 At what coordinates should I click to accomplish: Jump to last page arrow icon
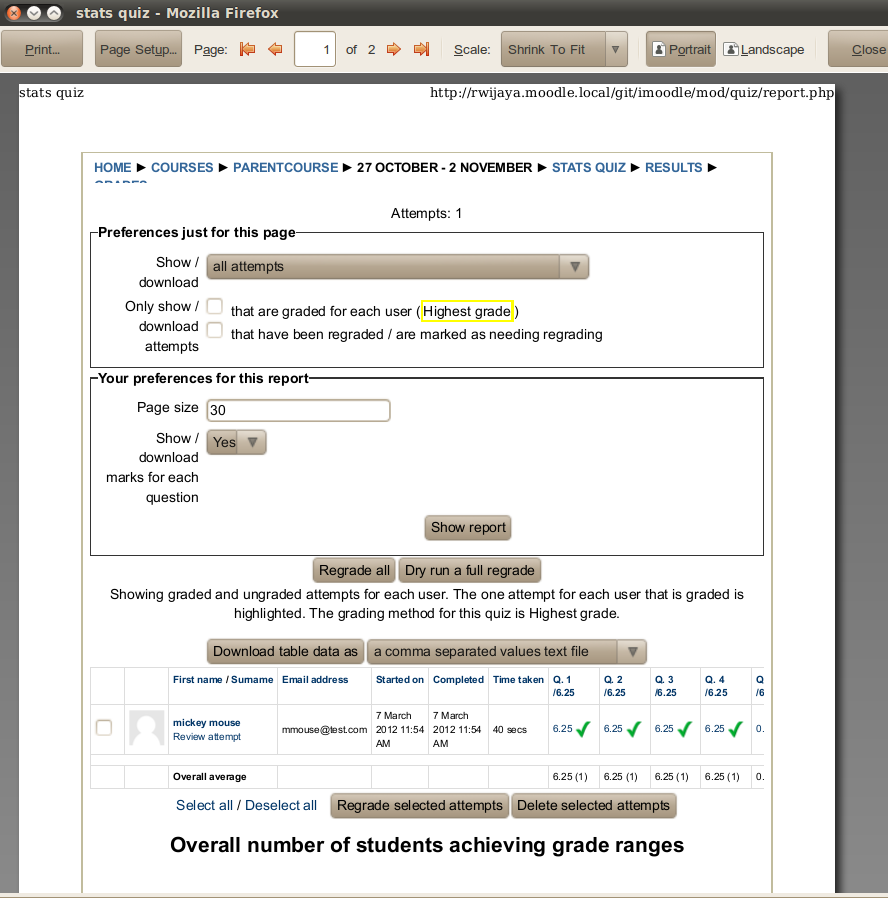pyautogui.click(x=421, y=49)
